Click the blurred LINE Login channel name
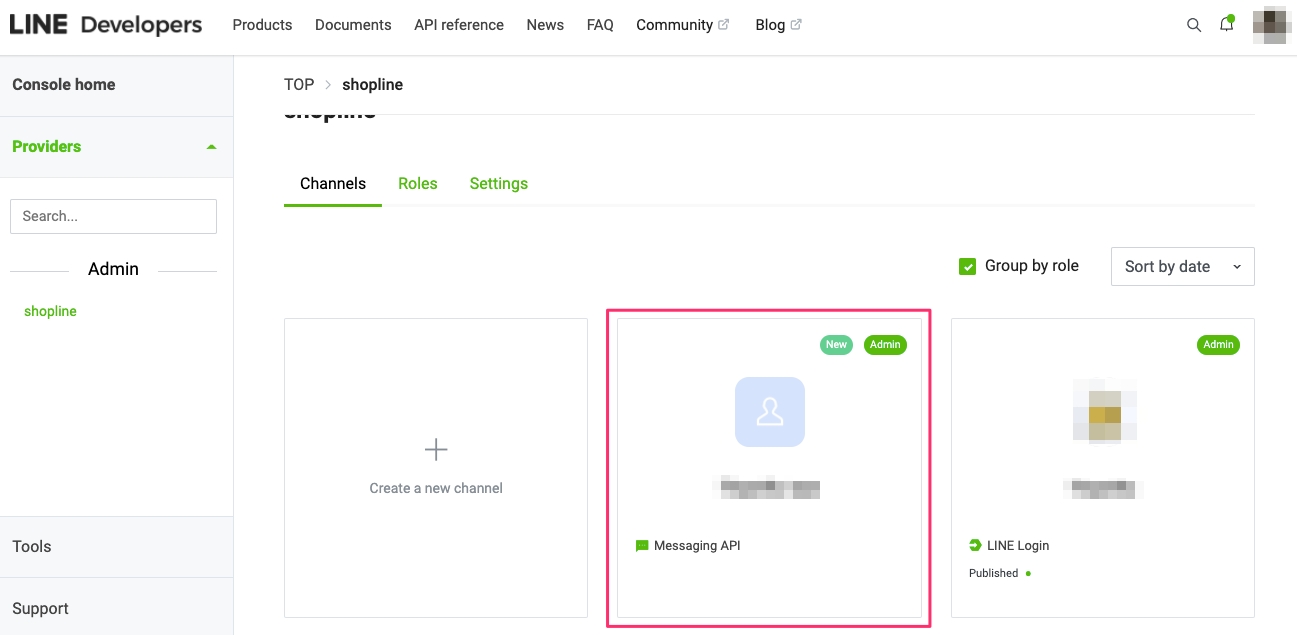This screenshot has height=635, width=1297. 1103,489
